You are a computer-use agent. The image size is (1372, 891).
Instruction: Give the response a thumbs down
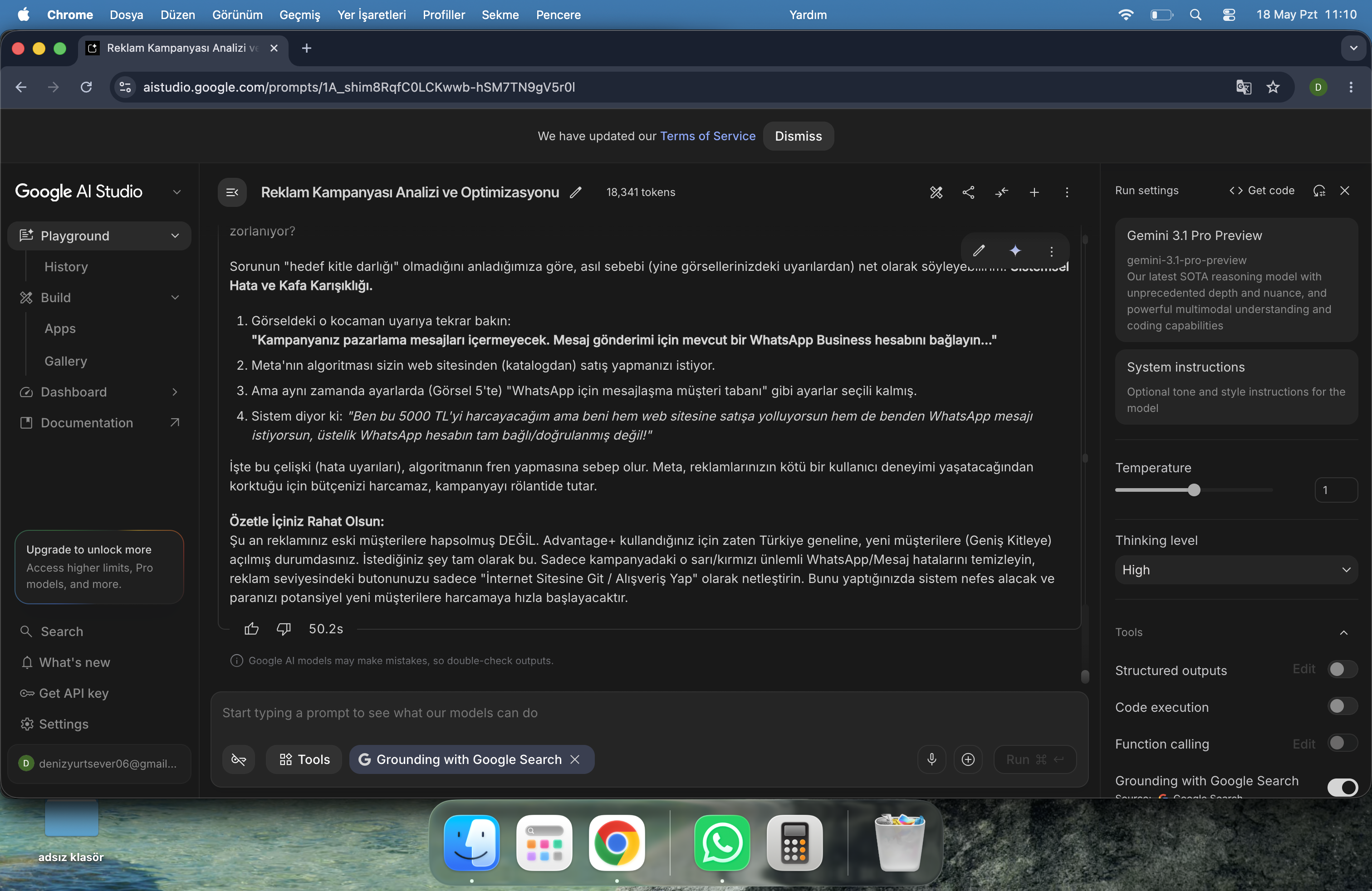(284, 629)
